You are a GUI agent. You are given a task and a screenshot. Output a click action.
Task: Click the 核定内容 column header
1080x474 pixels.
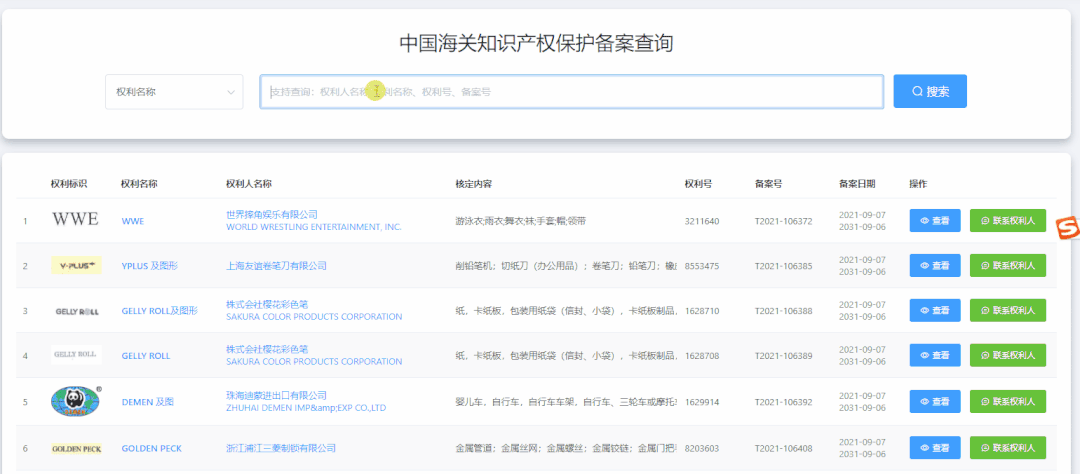click(x=473, y=184)
